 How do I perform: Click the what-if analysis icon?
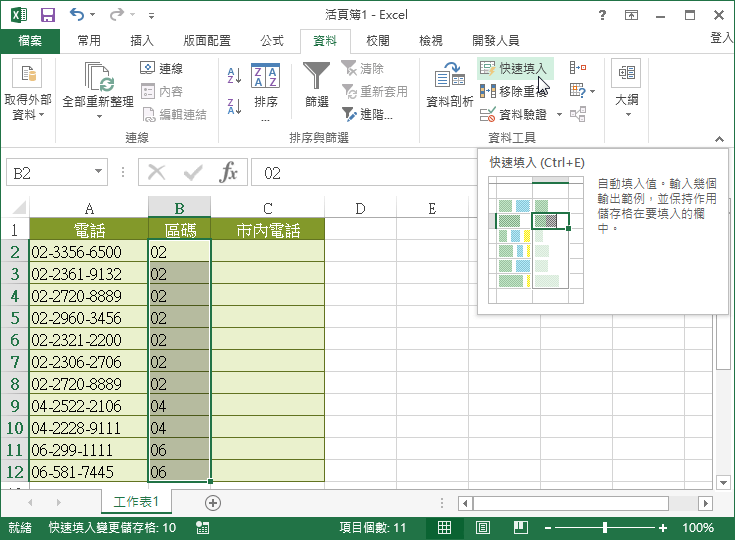pos(578,91)
